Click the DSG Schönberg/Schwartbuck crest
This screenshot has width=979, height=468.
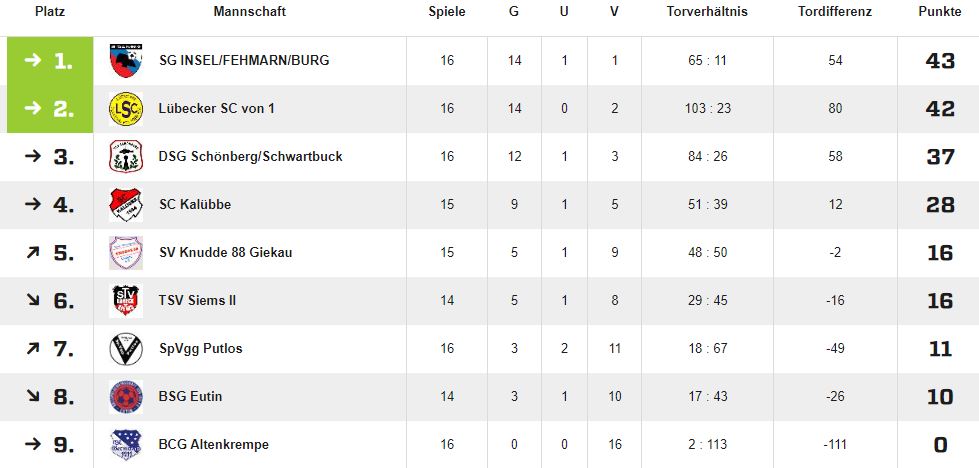[125, 156]
